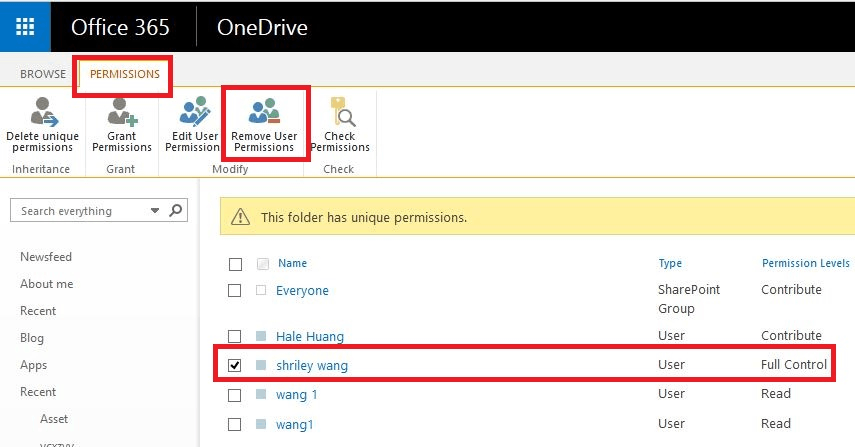Open the wang 1 user link
Image resolution: width=855 pixels, height=447 pixels.
click(x=297, y=394)
